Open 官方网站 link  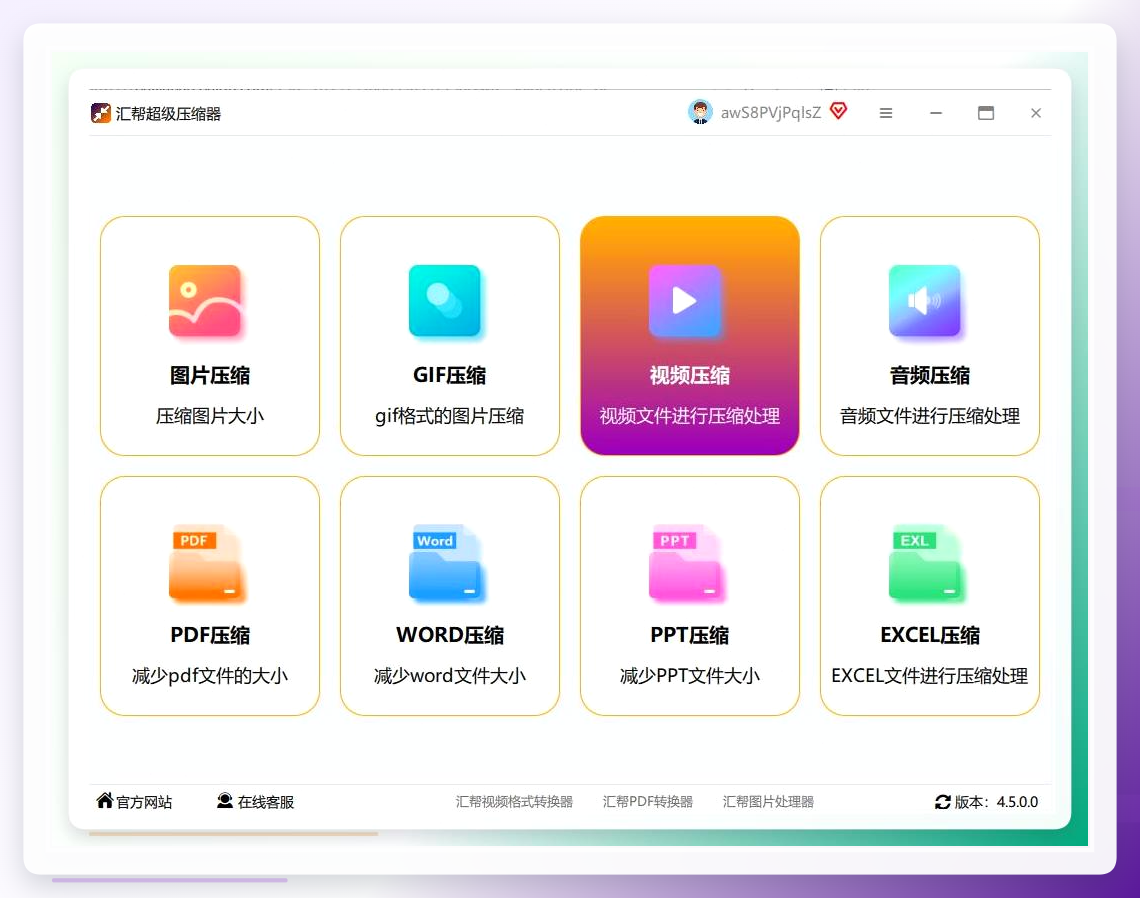(144, 802)
